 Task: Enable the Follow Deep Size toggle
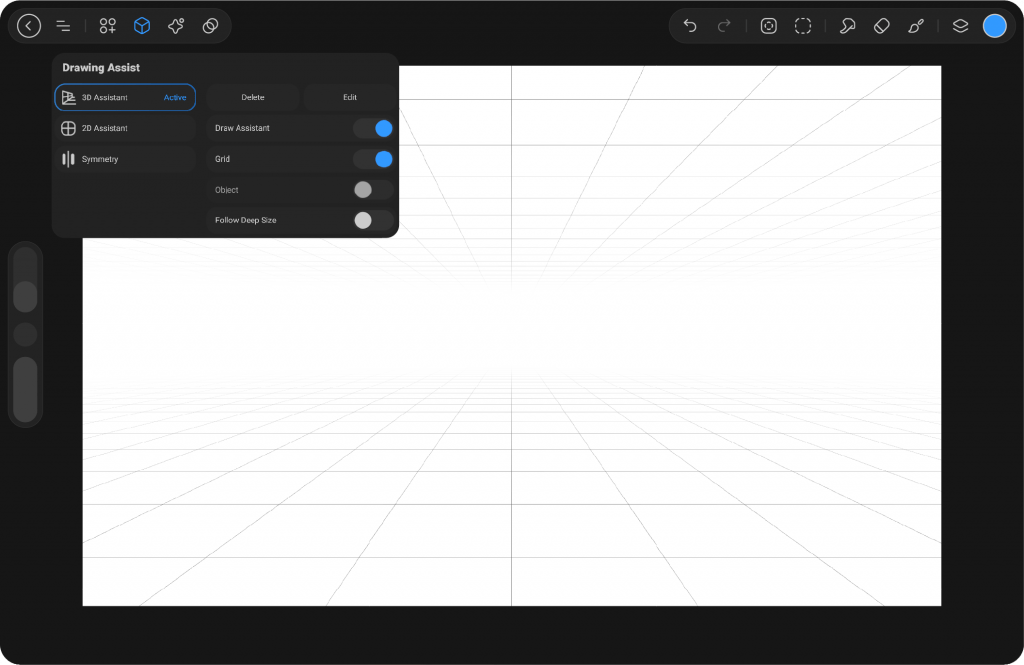(372, 220)
